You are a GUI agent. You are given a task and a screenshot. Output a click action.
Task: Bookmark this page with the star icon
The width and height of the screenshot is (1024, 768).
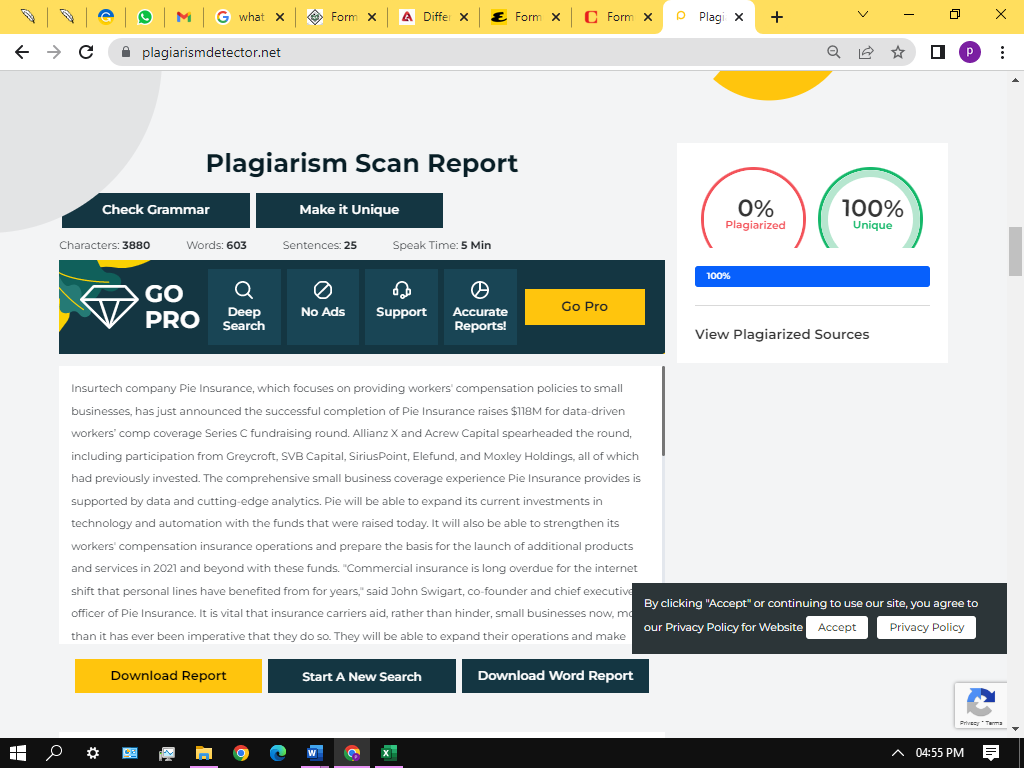tap(898, 52)
